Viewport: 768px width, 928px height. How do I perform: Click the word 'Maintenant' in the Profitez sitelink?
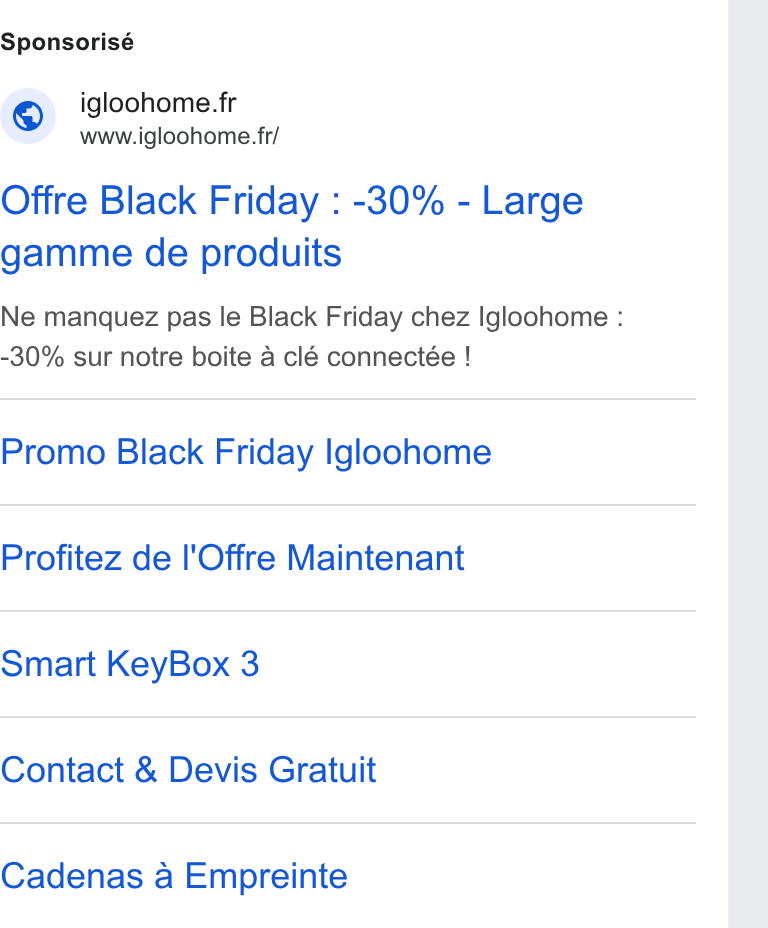(x=376, y=558)
